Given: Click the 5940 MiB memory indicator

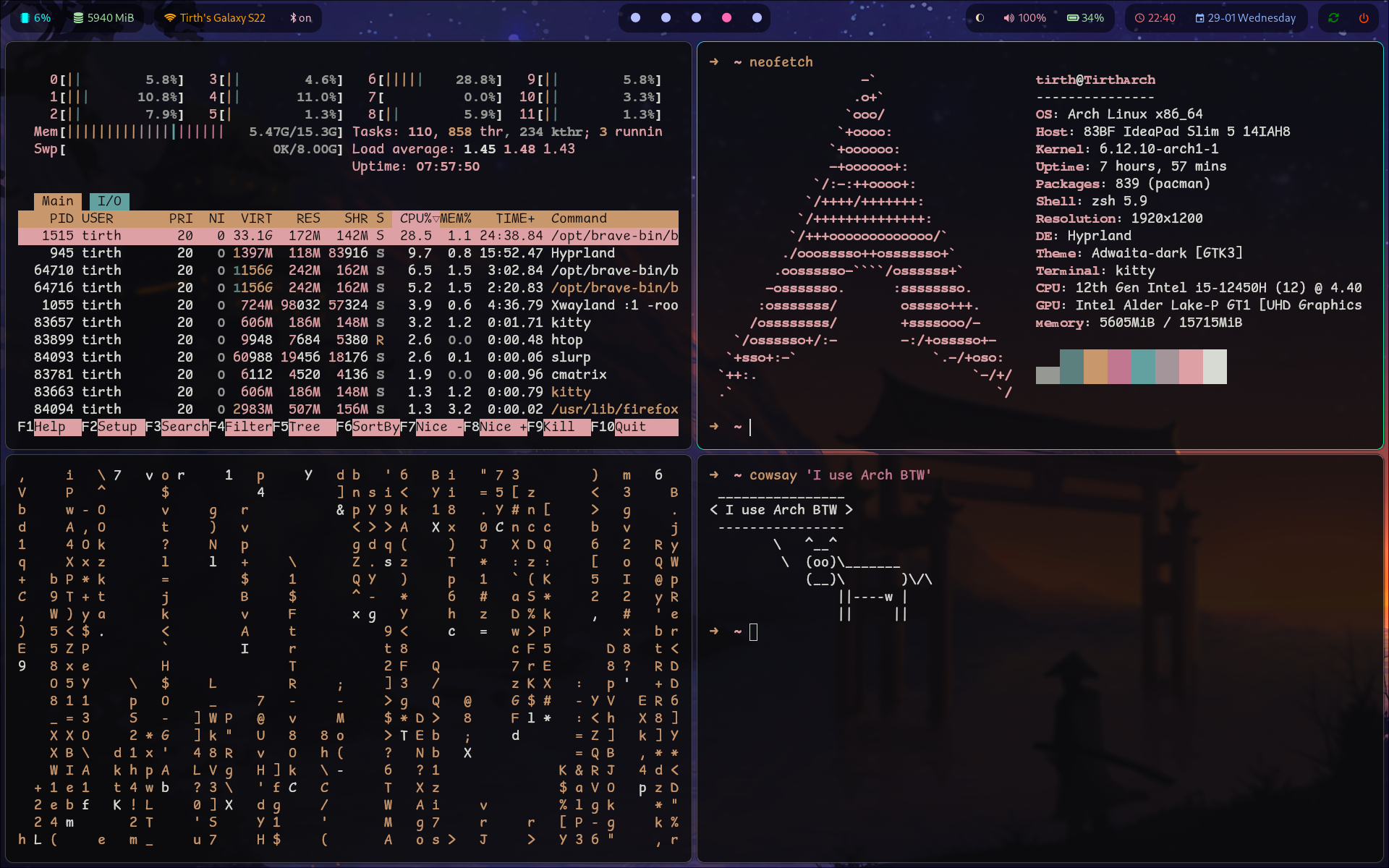Looking at the screenshot, I should click(x=103, y=18).
